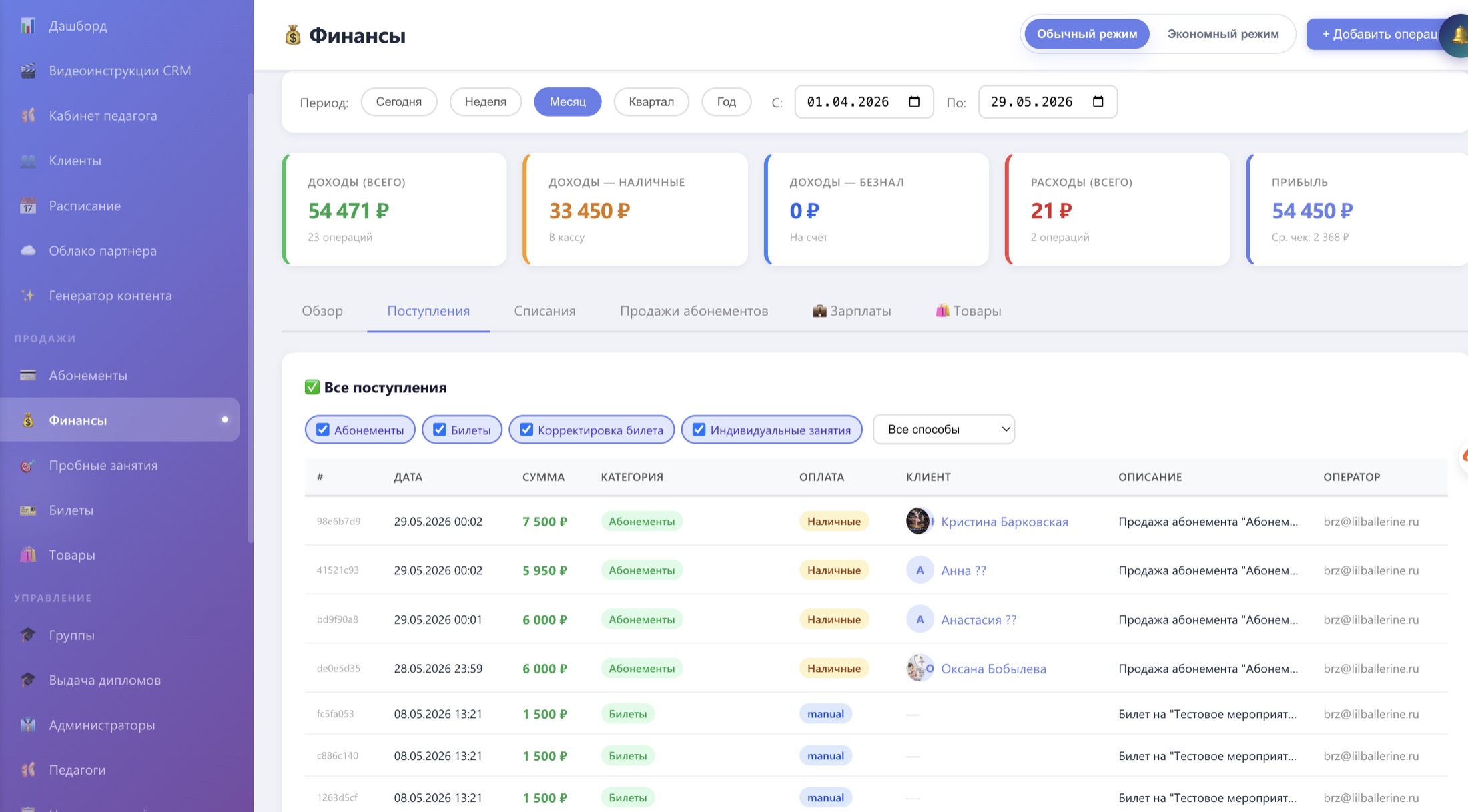Image resolution: width=1468 pixels, height=812 pixels.
Task: Click the avatar next to Анна ??
Action: pyautogui.click(x=920, y=570)
